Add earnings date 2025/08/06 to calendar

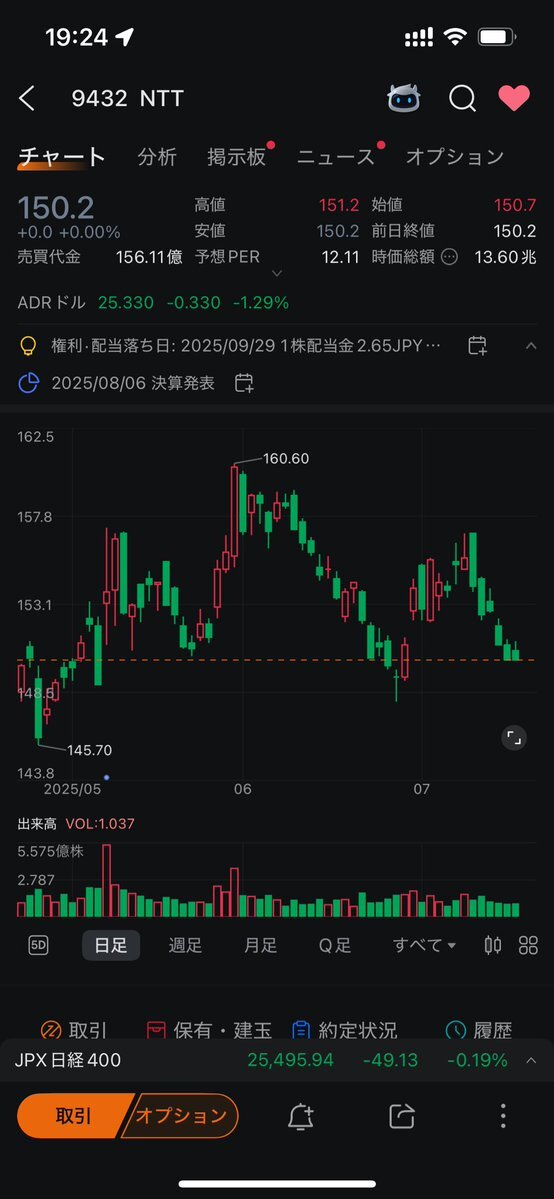tap(244, 383)
